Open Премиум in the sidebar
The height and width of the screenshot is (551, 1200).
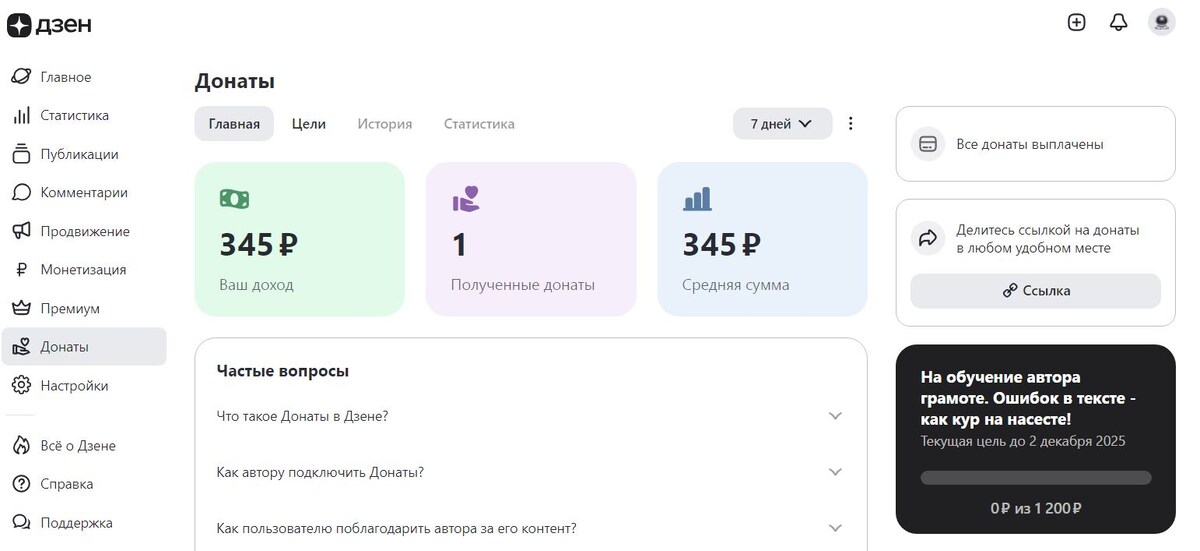(84, 308)
